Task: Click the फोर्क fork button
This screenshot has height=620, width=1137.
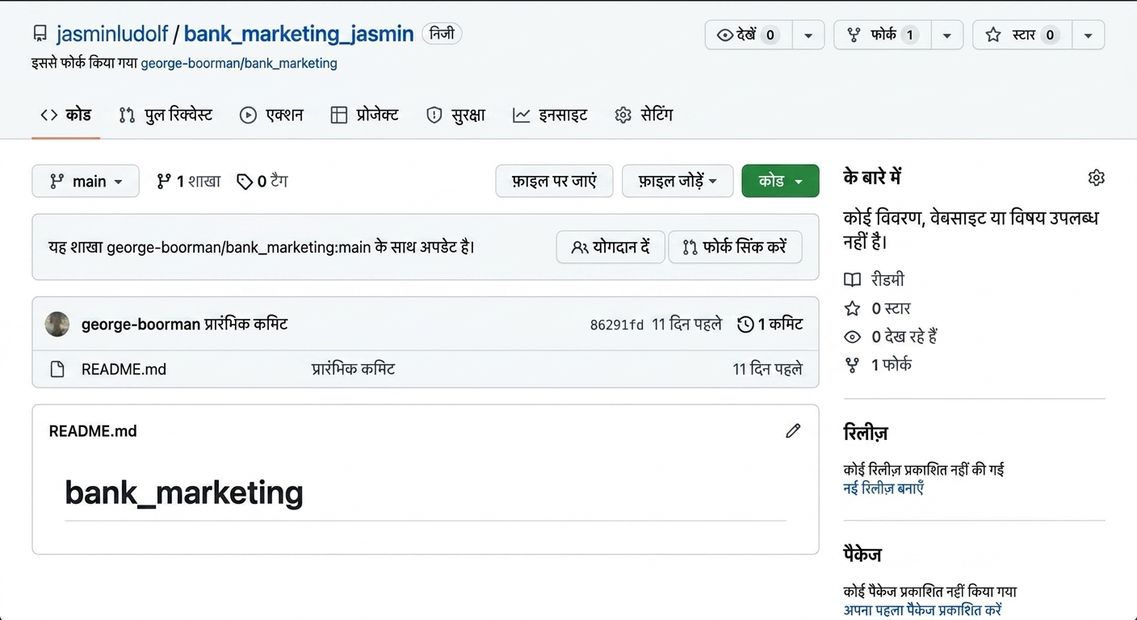Action: (882, 34)
